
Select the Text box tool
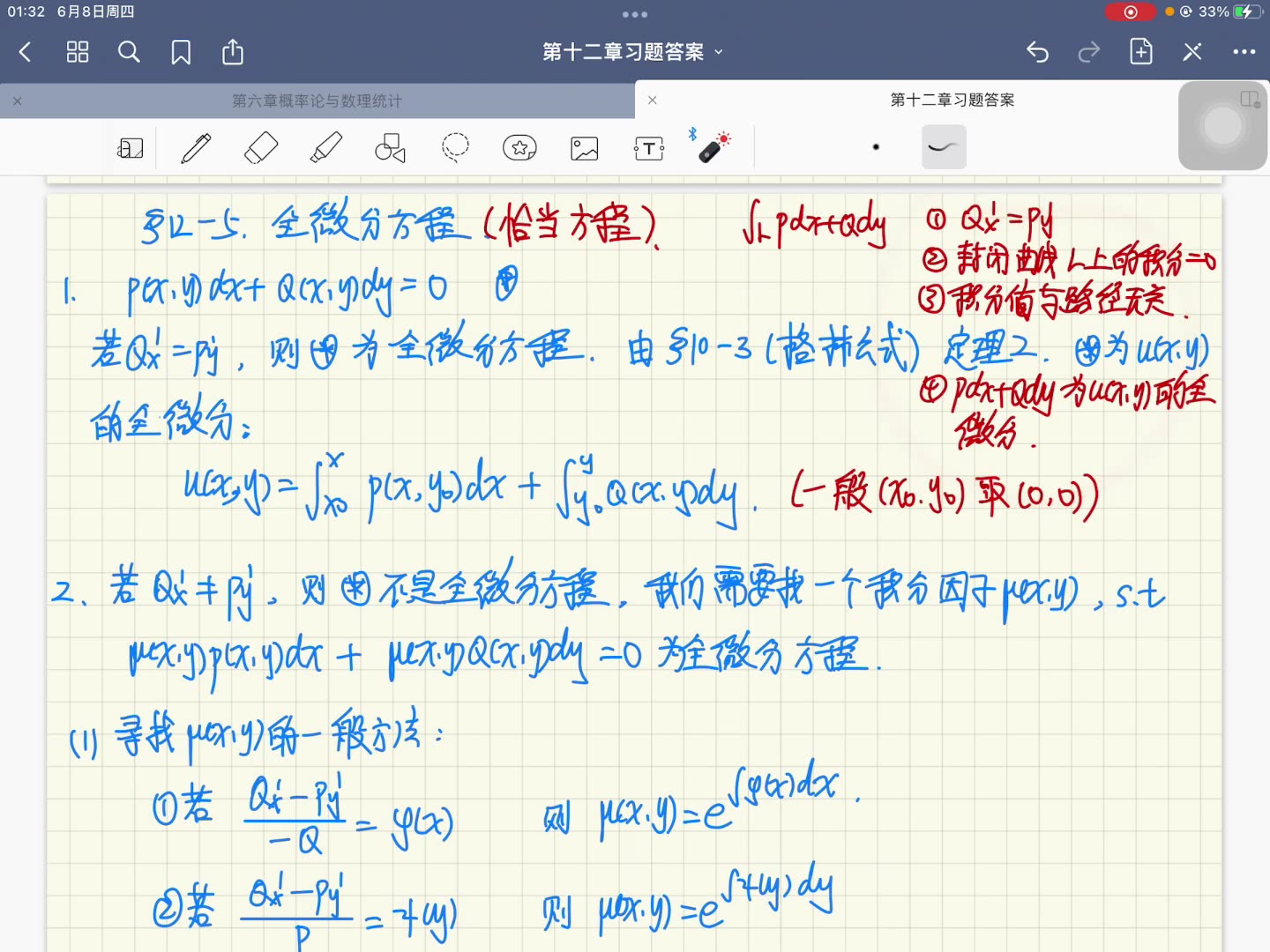tap(649, 148)
